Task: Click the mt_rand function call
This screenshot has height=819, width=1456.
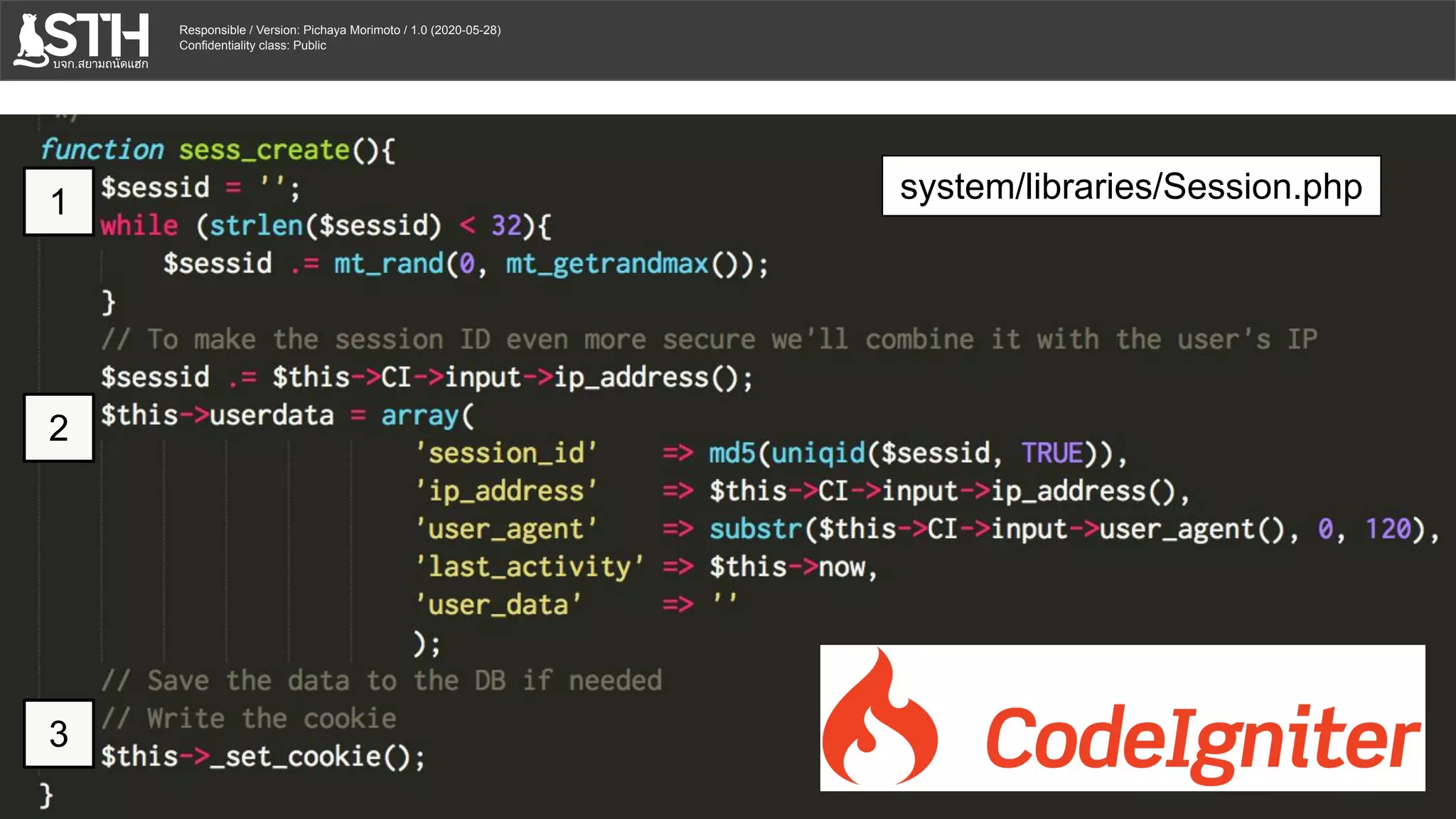Action: tap(388, 264)
